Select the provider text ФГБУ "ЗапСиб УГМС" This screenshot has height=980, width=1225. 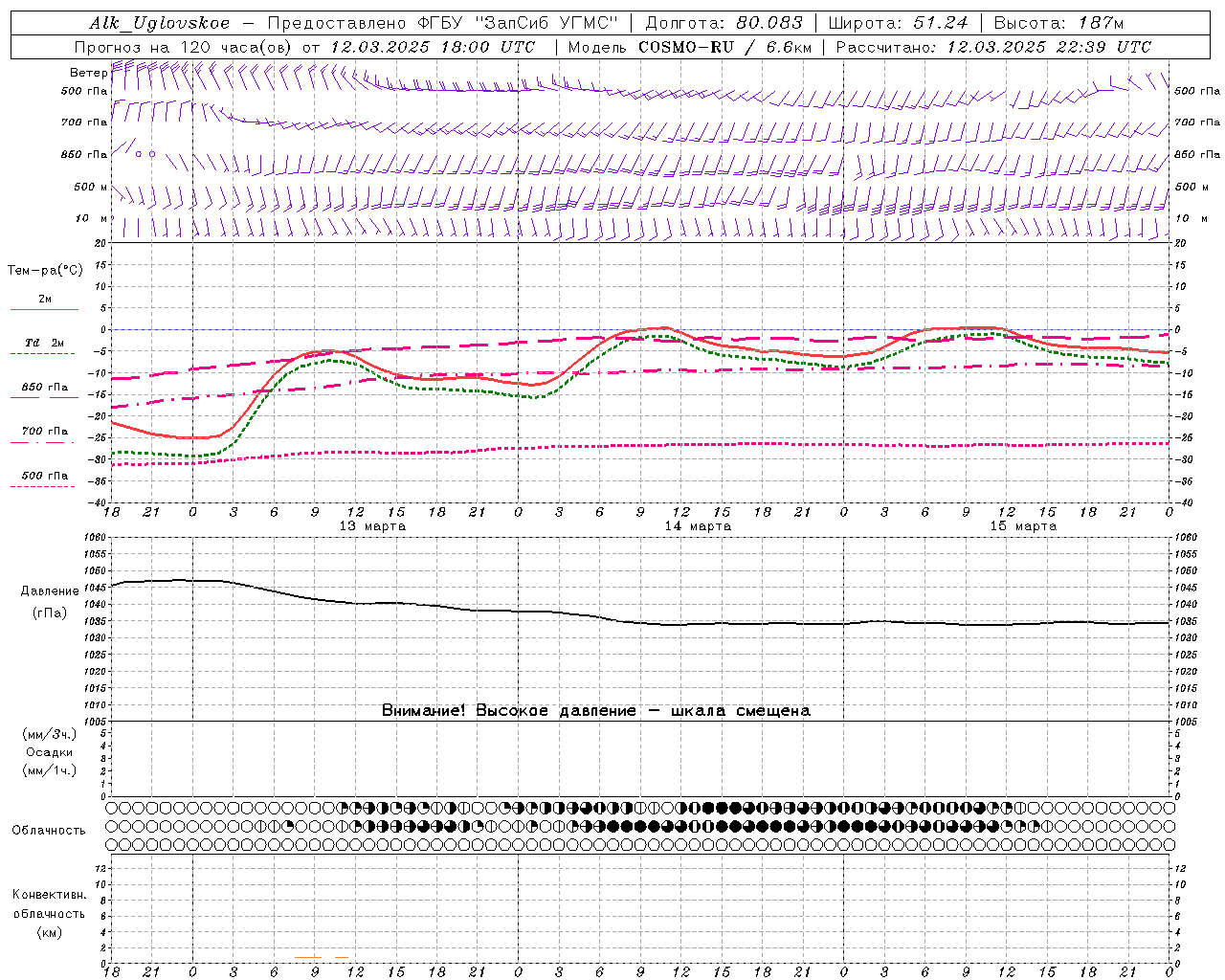point(518,23)
